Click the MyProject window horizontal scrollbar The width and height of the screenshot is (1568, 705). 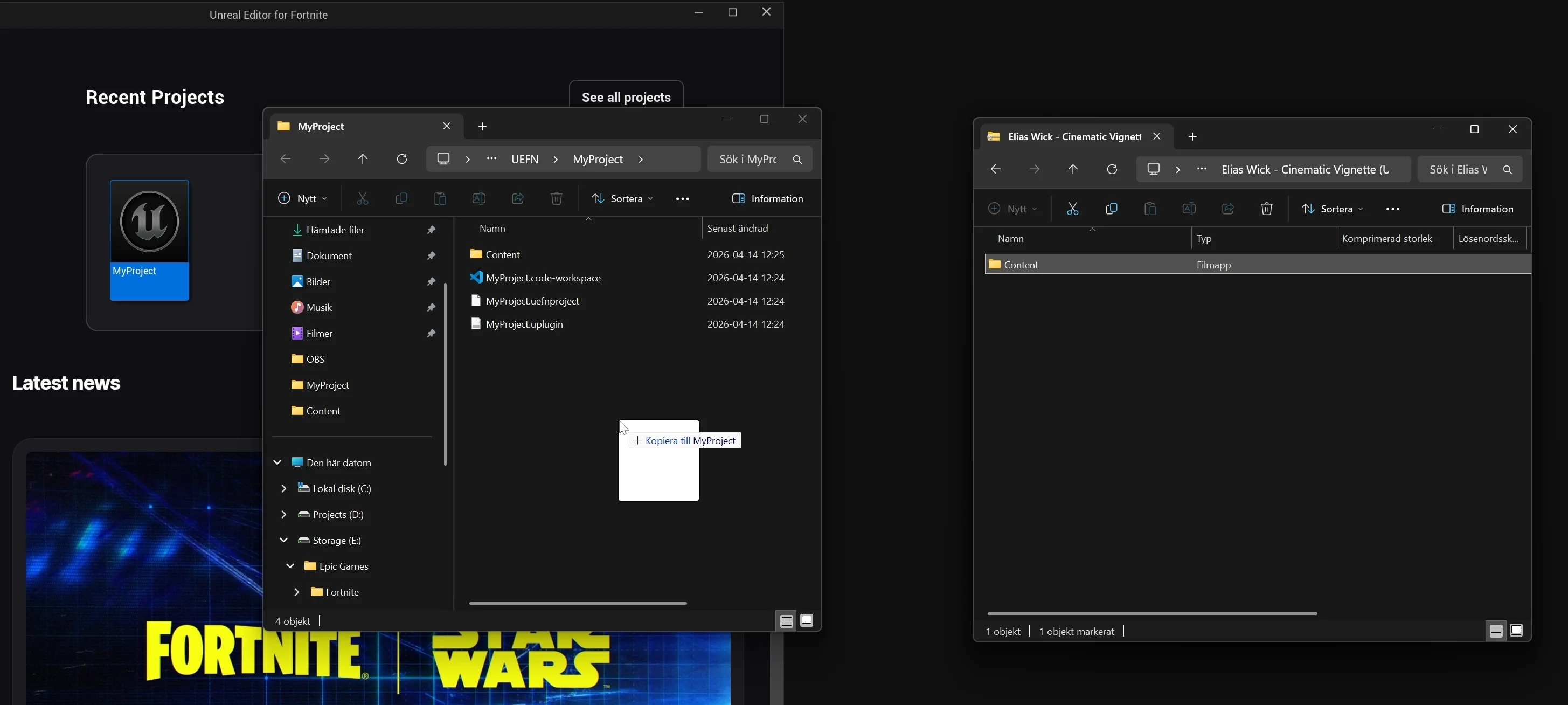coord(578,603)
